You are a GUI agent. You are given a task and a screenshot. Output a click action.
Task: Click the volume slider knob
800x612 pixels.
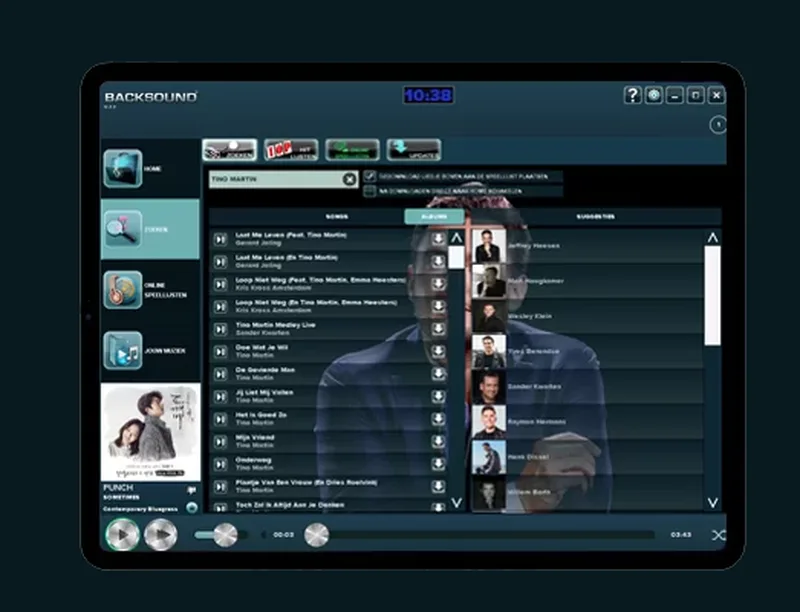[x=226, y=535]
